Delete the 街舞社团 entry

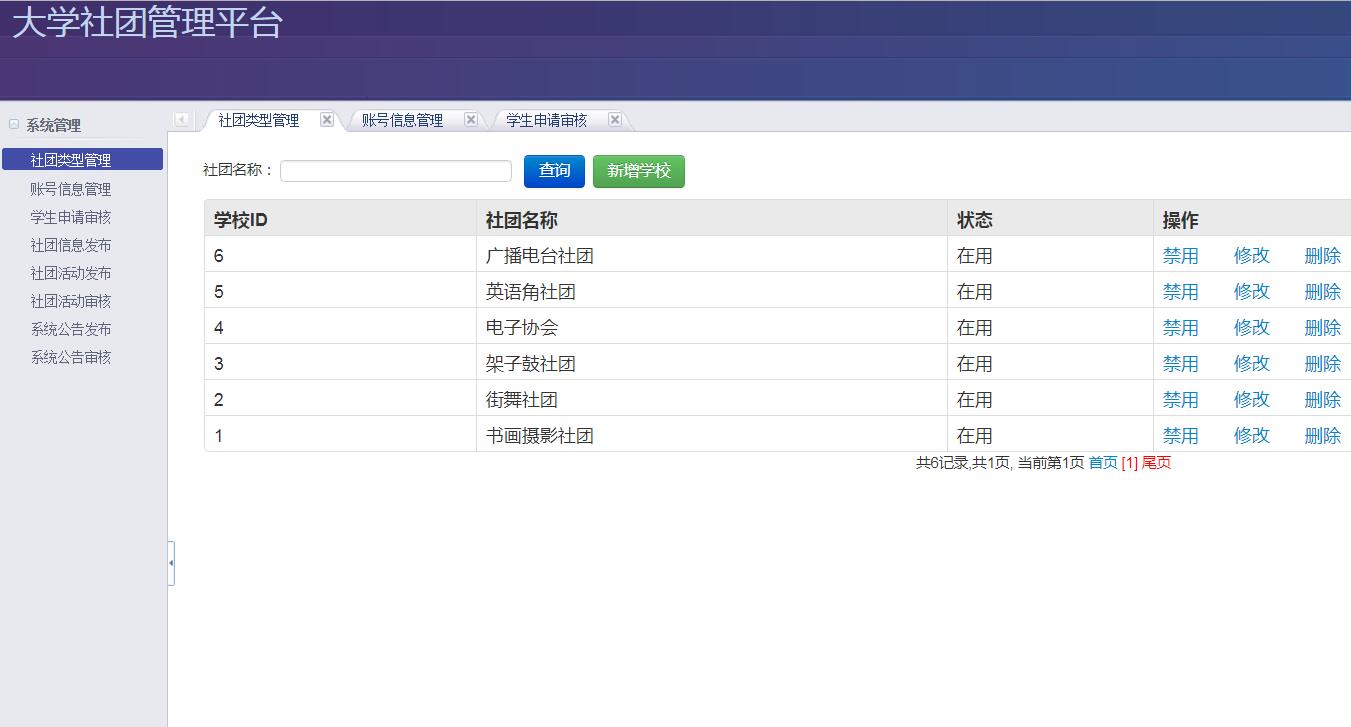click(1322, 400)
